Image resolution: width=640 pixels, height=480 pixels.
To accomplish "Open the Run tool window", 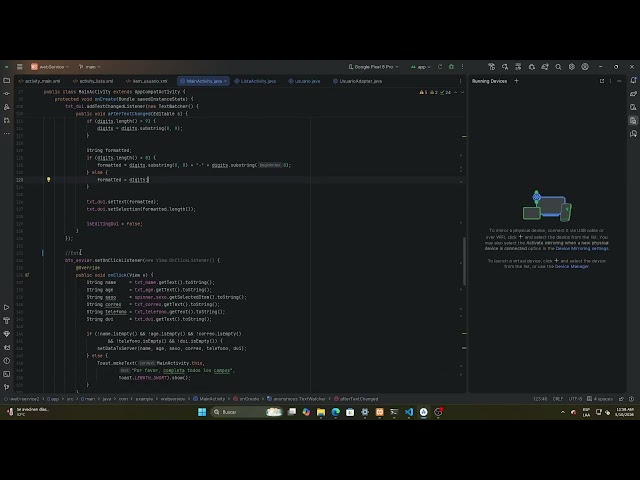I will [x=7, y=307].
